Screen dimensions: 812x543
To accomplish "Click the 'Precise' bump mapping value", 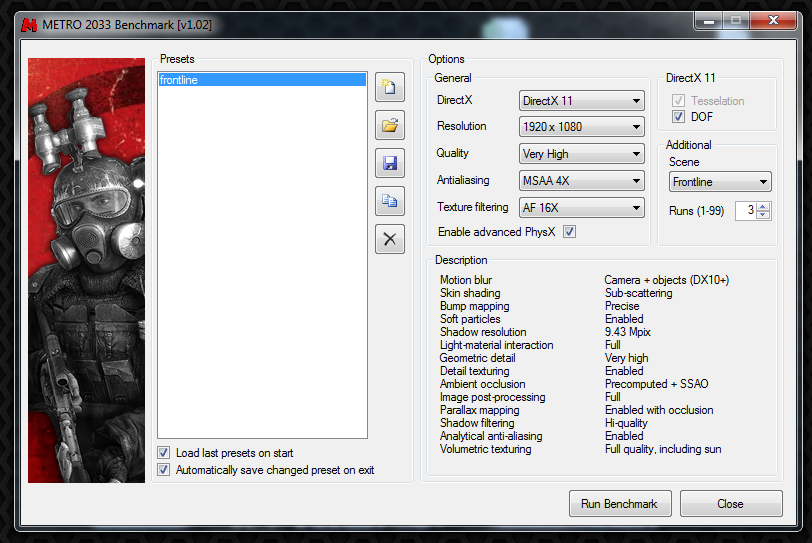I will click(x=622, y=306).
